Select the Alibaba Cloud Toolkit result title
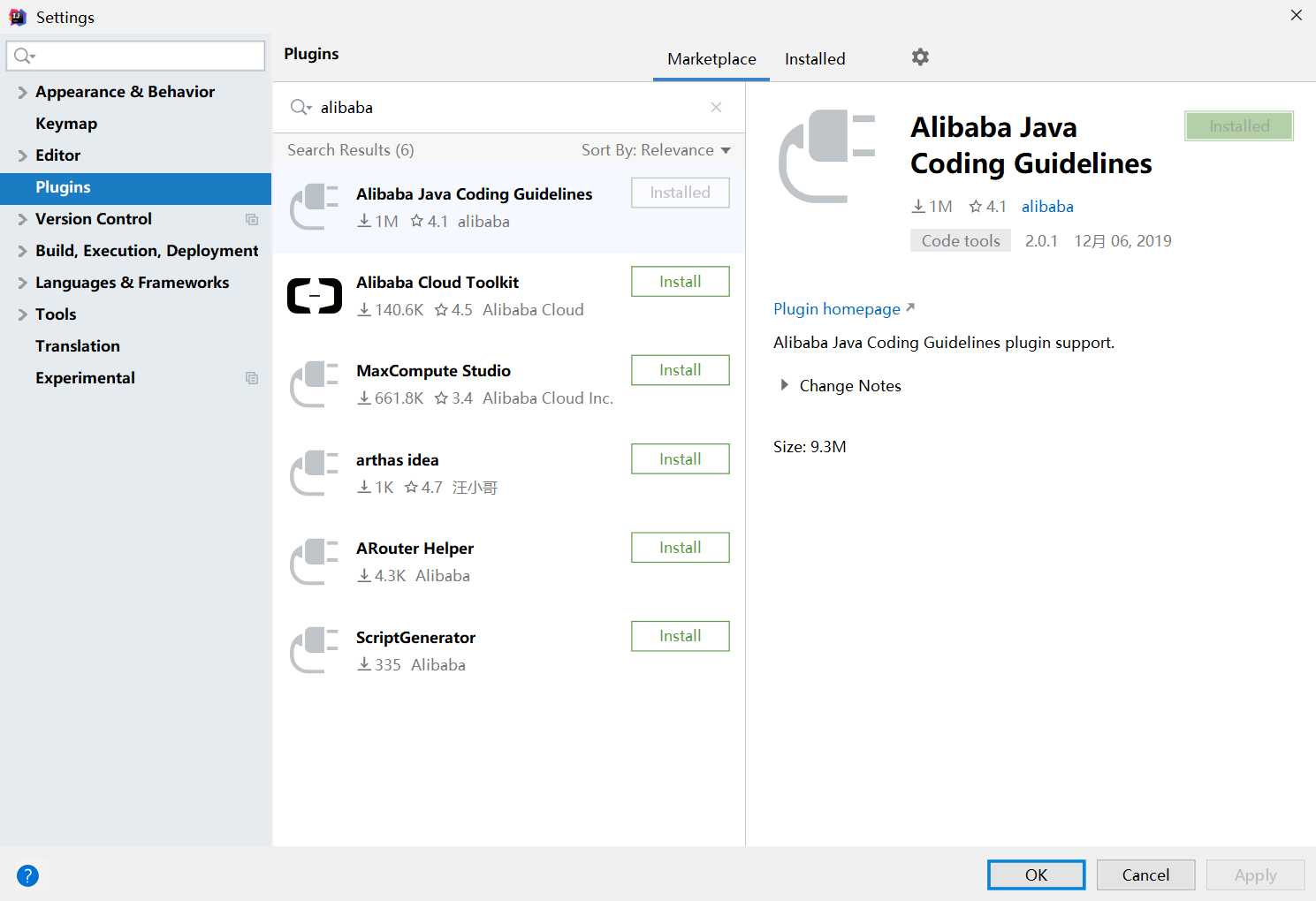1316x901 pixels. point(437,283)
